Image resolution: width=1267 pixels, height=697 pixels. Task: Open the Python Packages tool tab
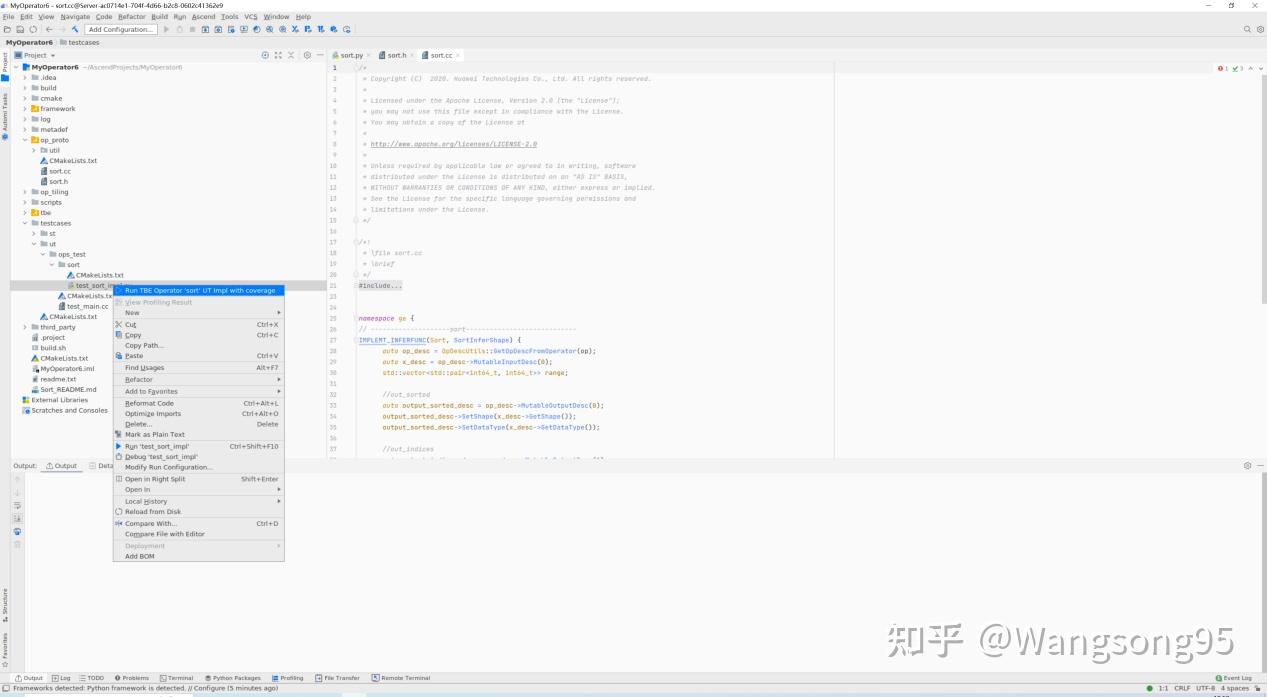233,677
